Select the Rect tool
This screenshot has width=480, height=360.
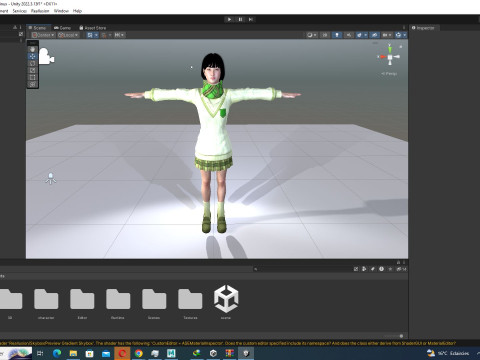tap(33, 77)
